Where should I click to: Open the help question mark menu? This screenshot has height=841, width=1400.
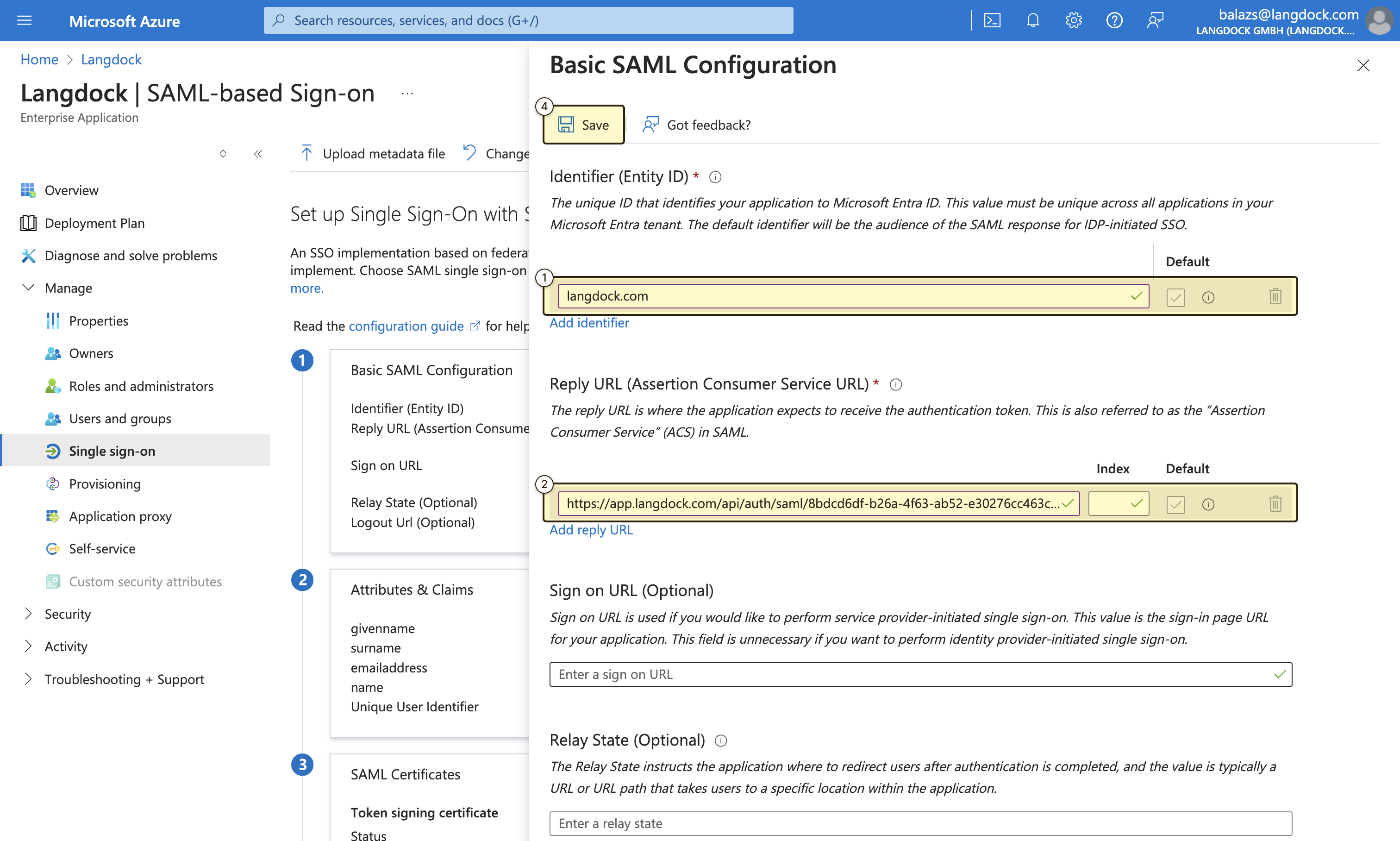1114,21
